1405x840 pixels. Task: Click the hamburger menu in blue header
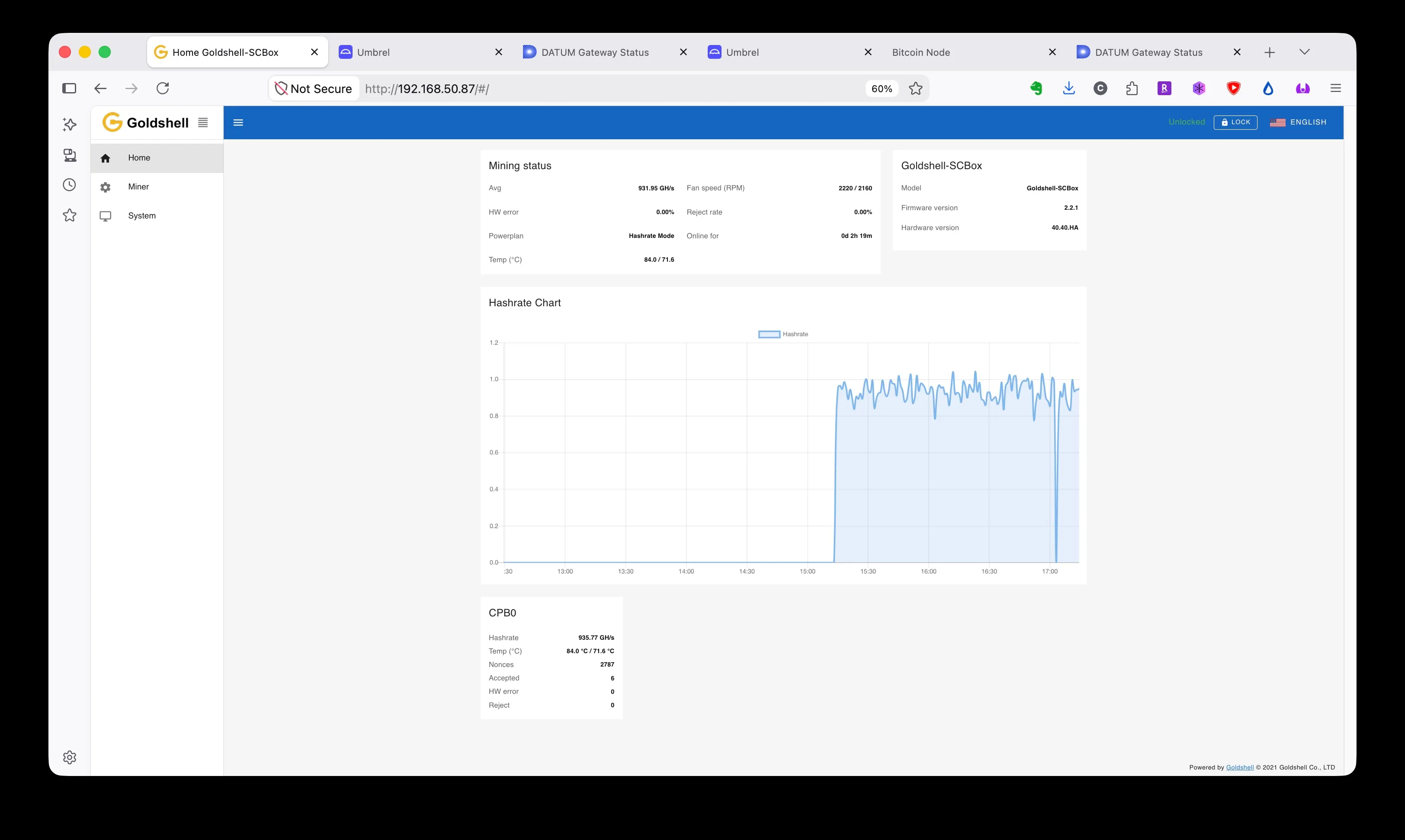[238, 122]
